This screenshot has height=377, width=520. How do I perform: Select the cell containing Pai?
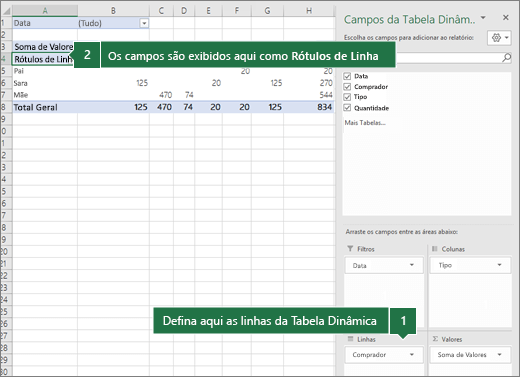pyautogui.click(x=45, y=71)
